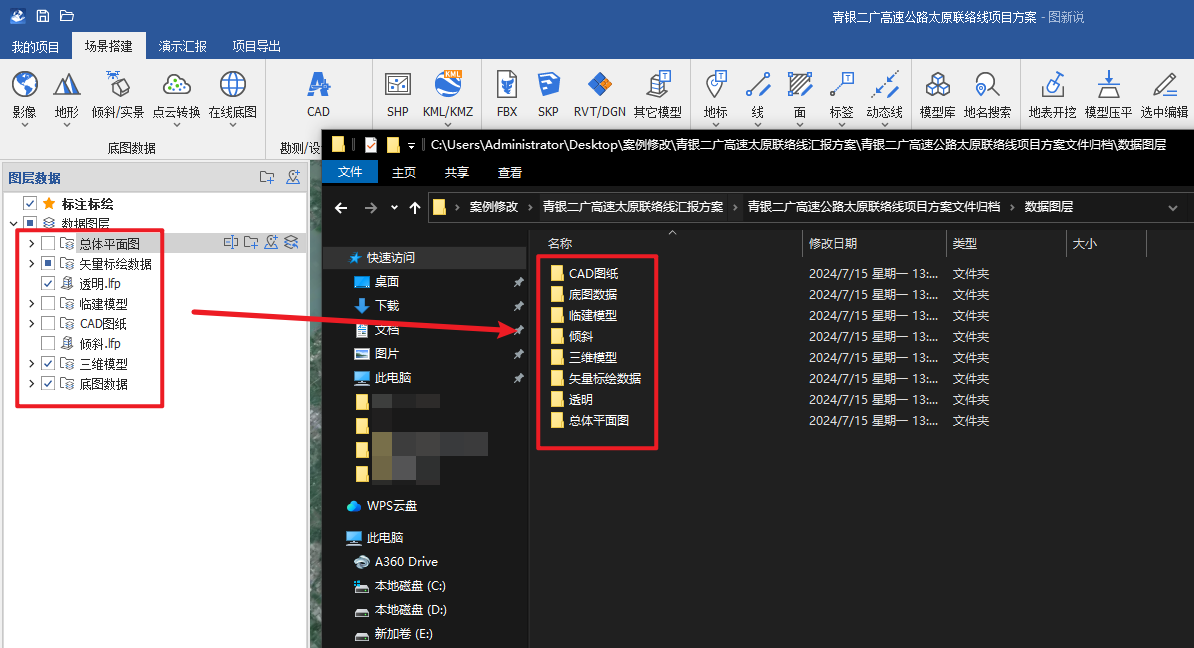Uncheck the 三维模型 layer checkbox
This screenshot has width=1194, height=648.
pyautogui.click(x=48, y=364)
